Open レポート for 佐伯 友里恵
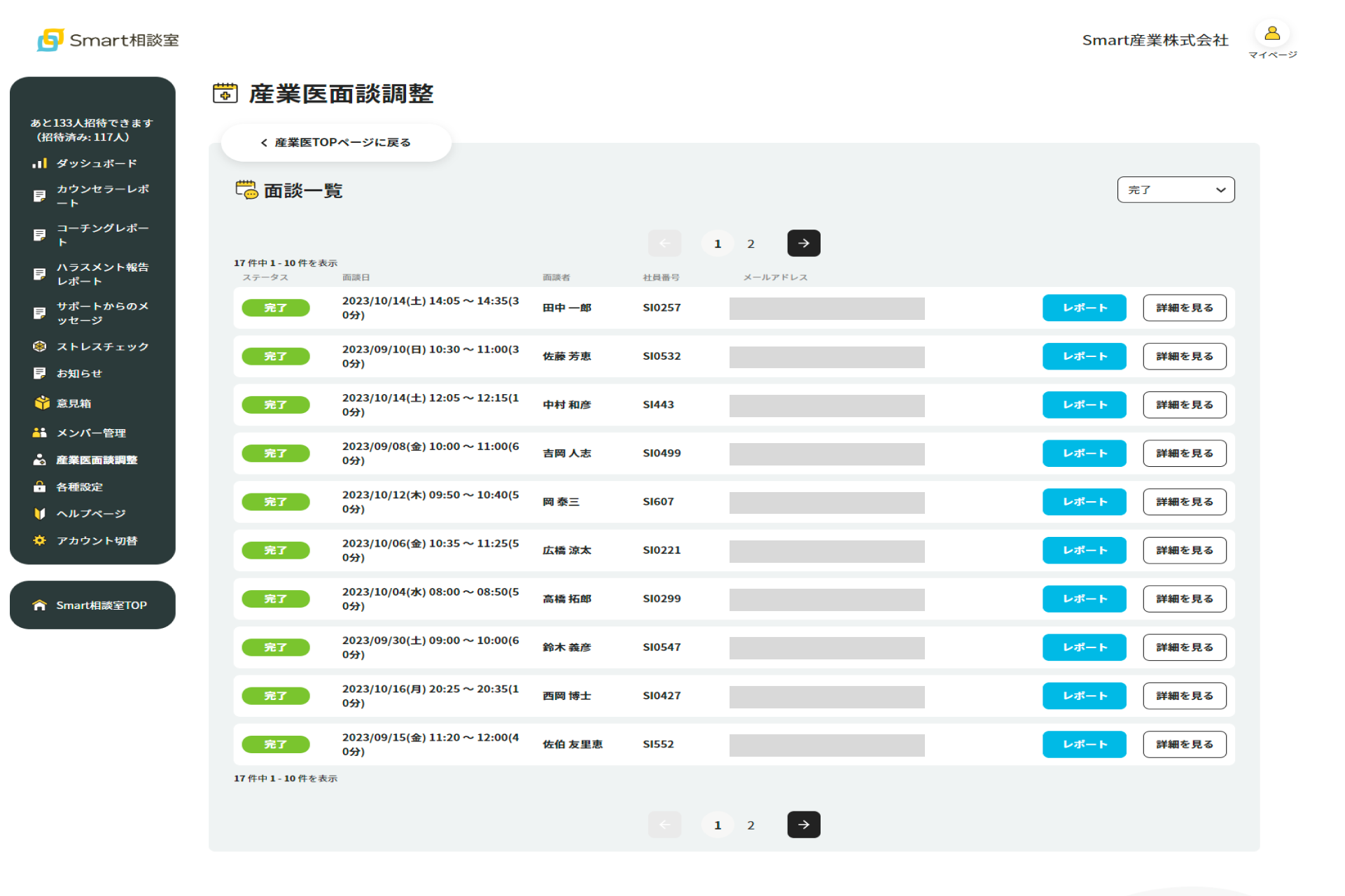1345x896 pixels. (x=1084, y=744)
